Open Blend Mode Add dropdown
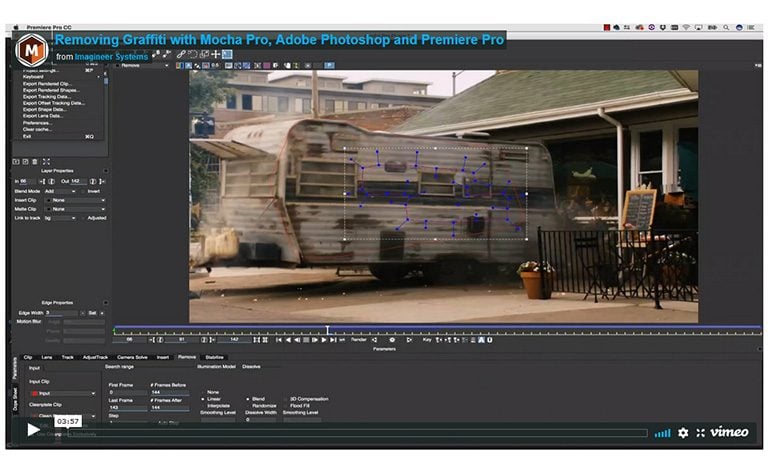The height and width of the screenshot is (472, 770). click(x=60, y=191)
